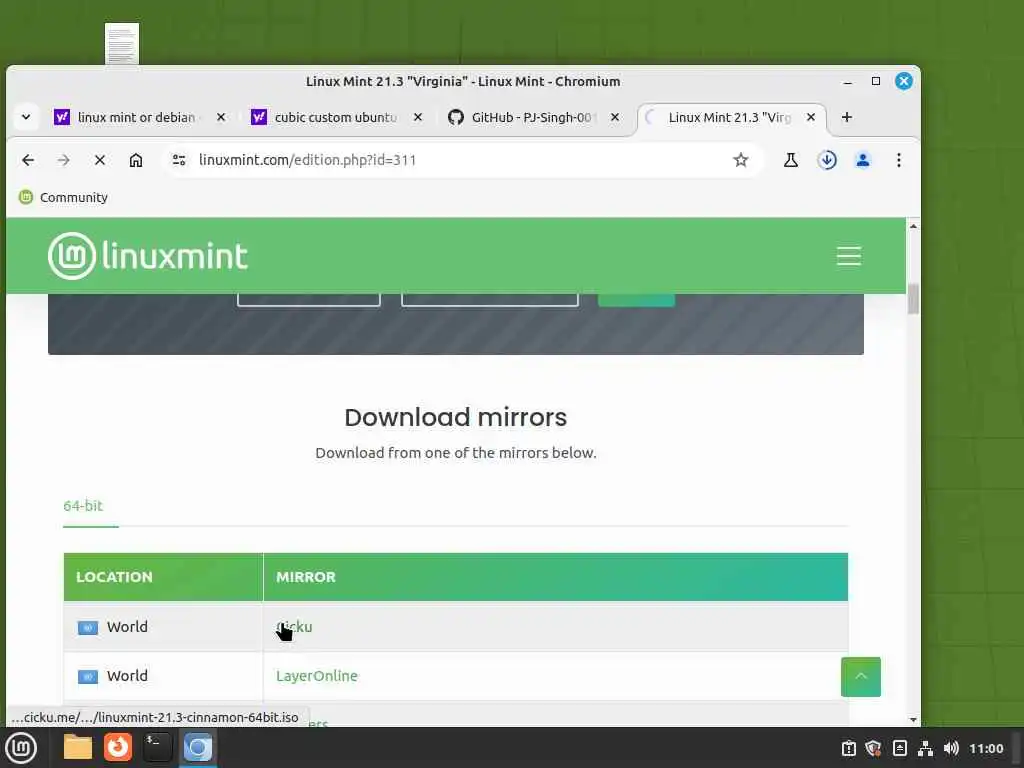
Task: Click the Download mirrors heading
Action: coord(456,417)
